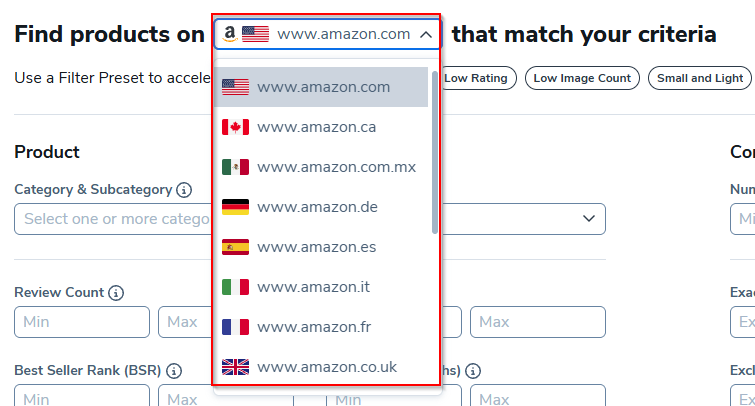
Task: Apply the Small and Light filter preset
Action: 700,78
